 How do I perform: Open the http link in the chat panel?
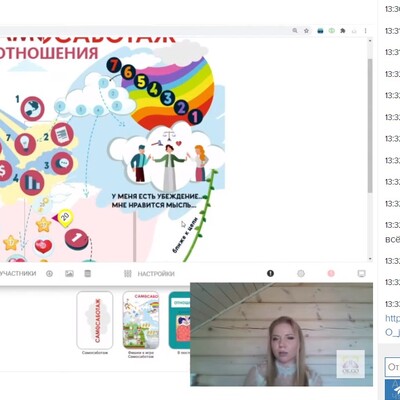click(x=392, y=318)
